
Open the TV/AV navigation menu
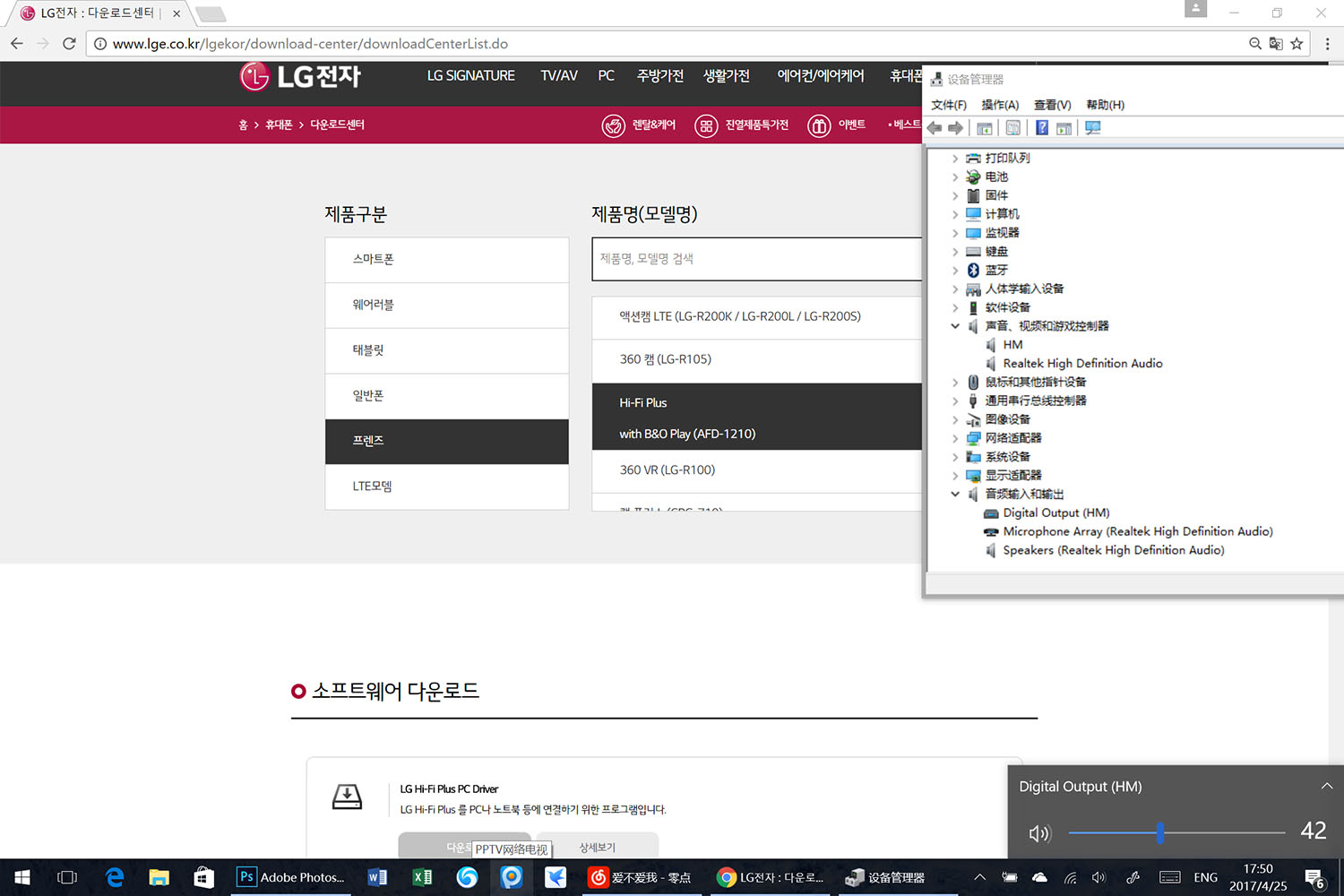point(559,76)
